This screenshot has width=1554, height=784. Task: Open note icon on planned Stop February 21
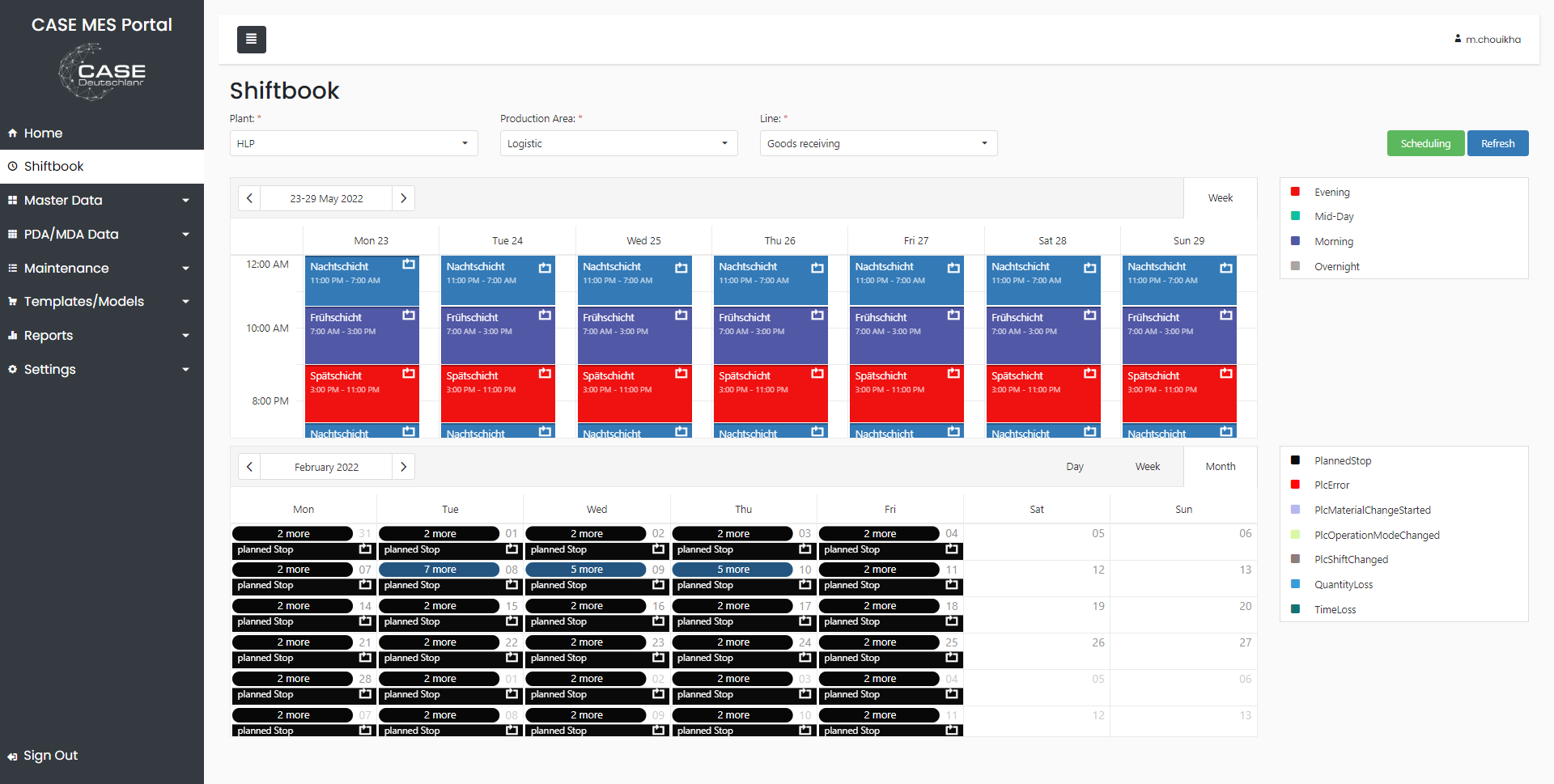[365, 657]
